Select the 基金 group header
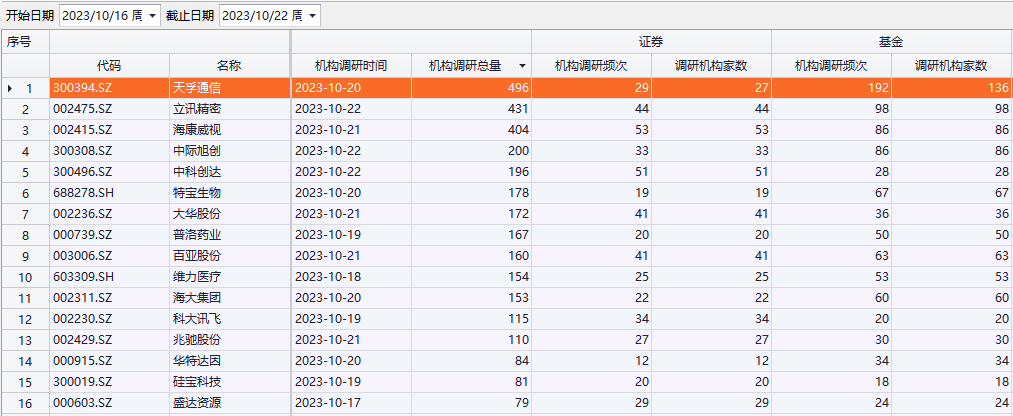This screenshot has height=416, width=1013. [x=891, y=42]
